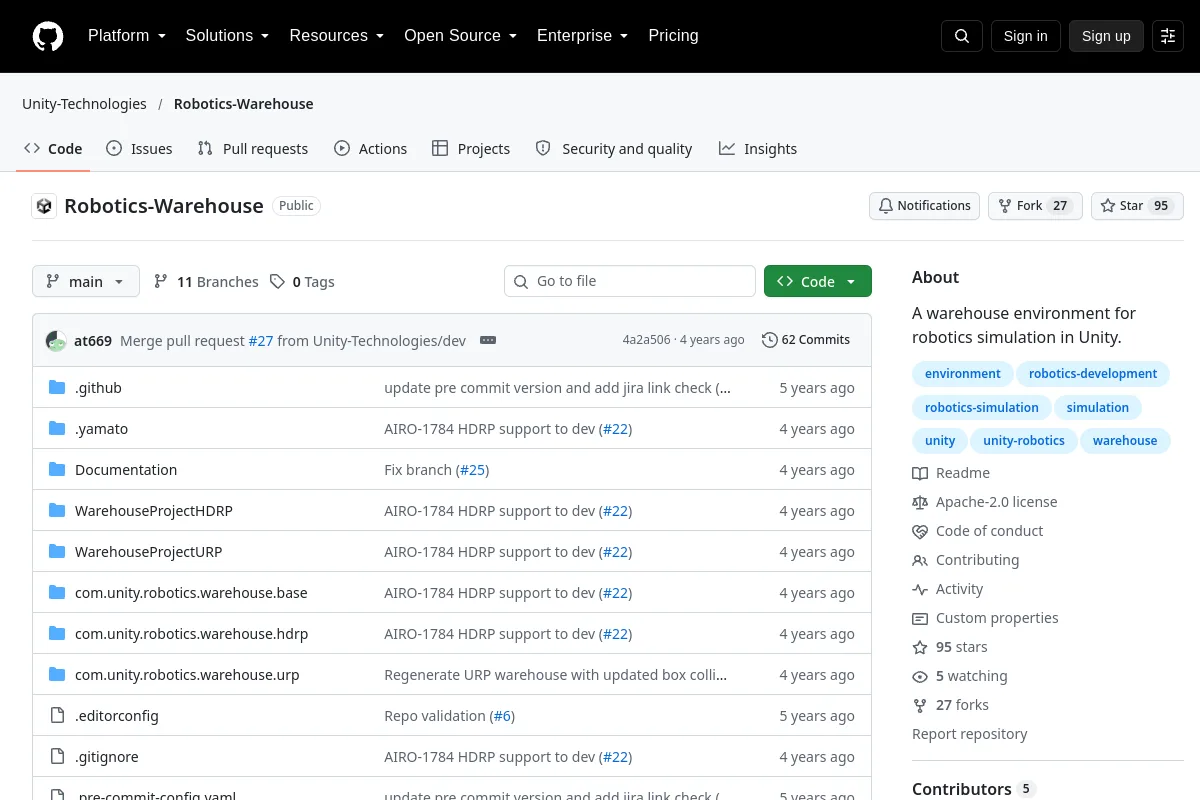The width and height of the screenshot is (1200, 800).
Task: Open the Enterprise dropdown menu
Action: click(583, 36)
